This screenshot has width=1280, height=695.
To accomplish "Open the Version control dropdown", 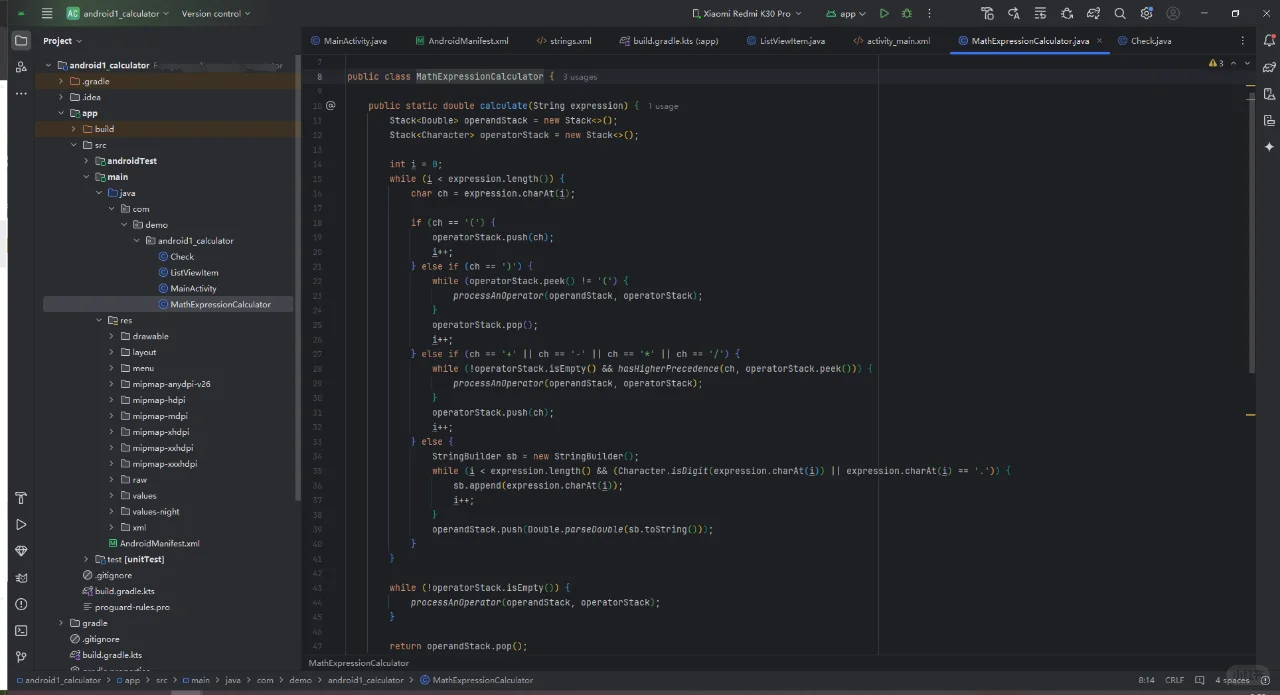I will click(216, 13).
